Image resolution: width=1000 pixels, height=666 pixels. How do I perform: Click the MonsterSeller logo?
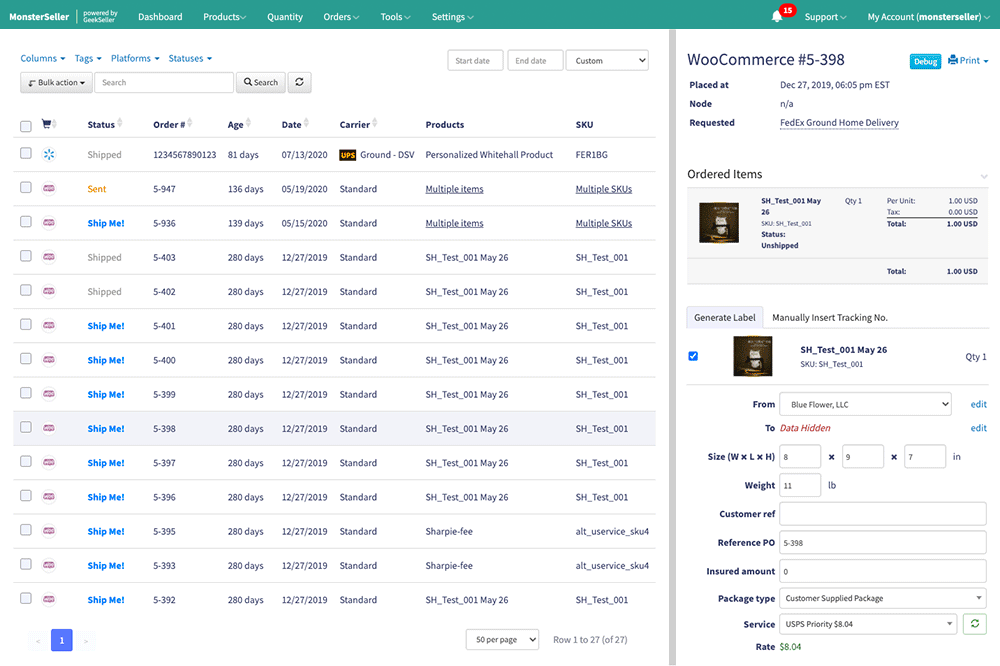pos(39,17)
